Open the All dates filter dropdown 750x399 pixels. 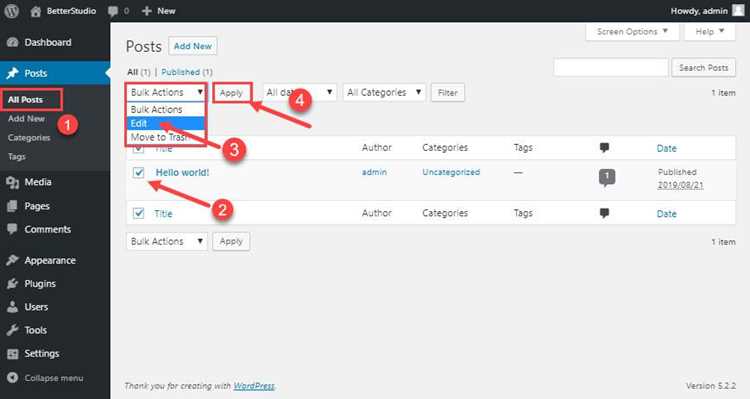pyautogui.click(x=299, y=92)
